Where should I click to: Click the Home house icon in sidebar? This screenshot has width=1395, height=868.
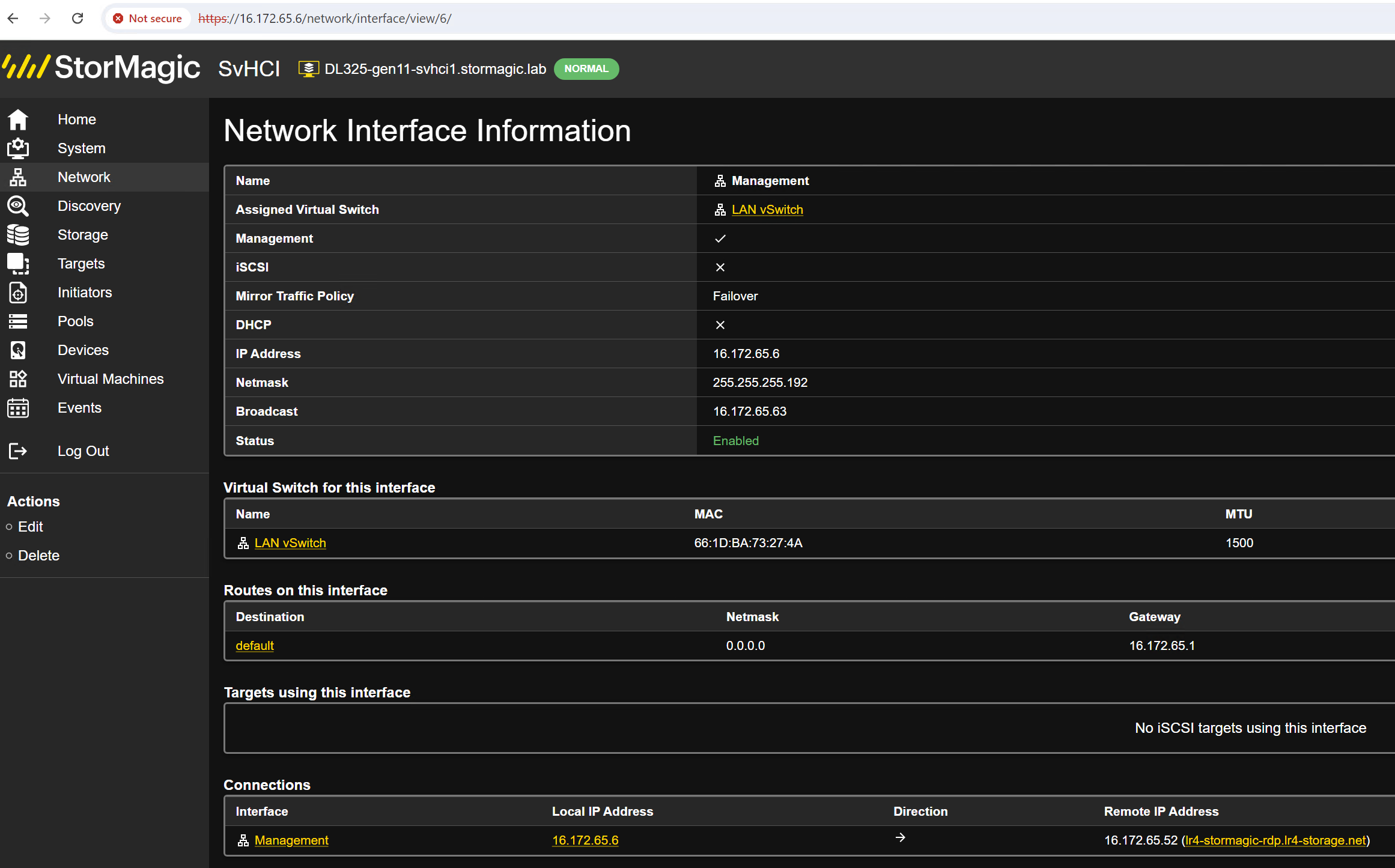click(x=18, y=120)
